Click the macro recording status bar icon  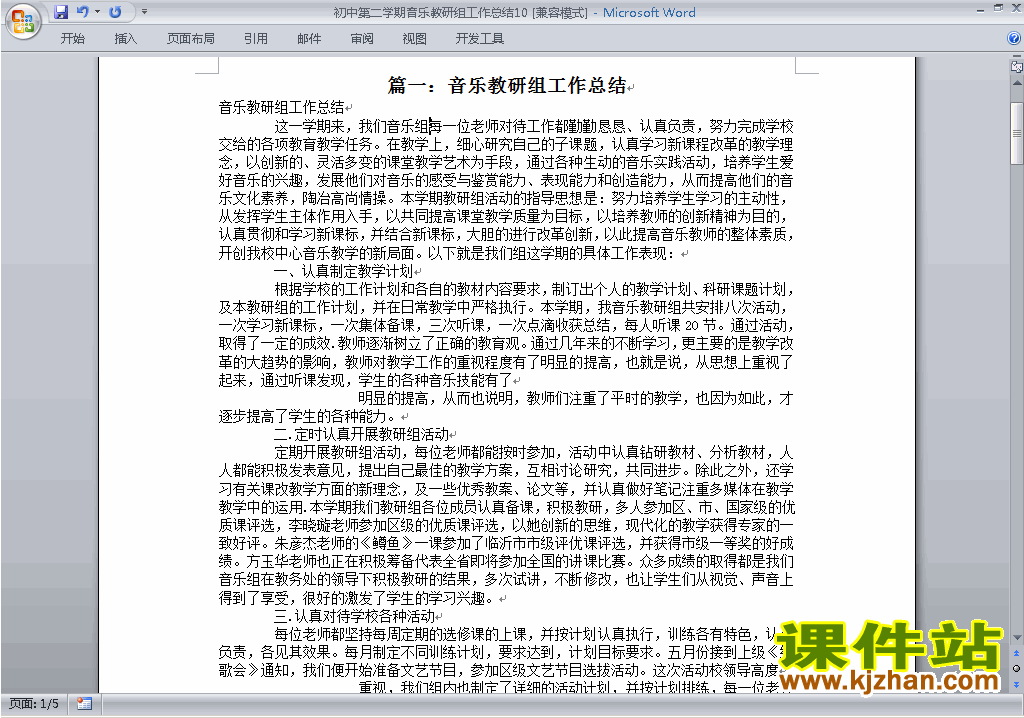click(84, 704)
